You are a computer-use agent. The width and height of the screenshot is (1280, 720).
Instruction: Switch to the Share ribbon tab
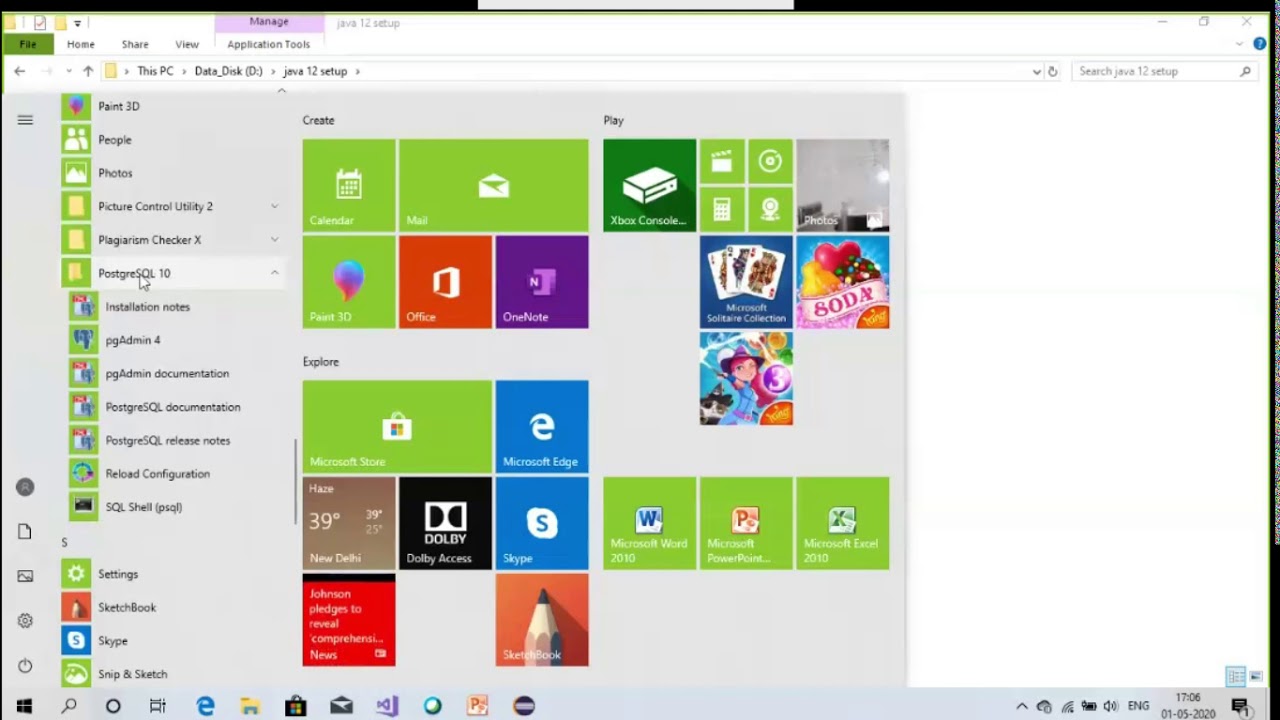(x=135, y=44)
